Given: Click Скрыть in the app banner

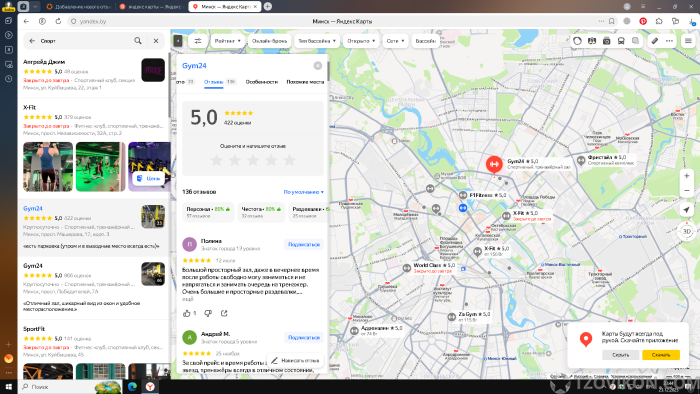Looking at the screenshot, I should 620,355.
